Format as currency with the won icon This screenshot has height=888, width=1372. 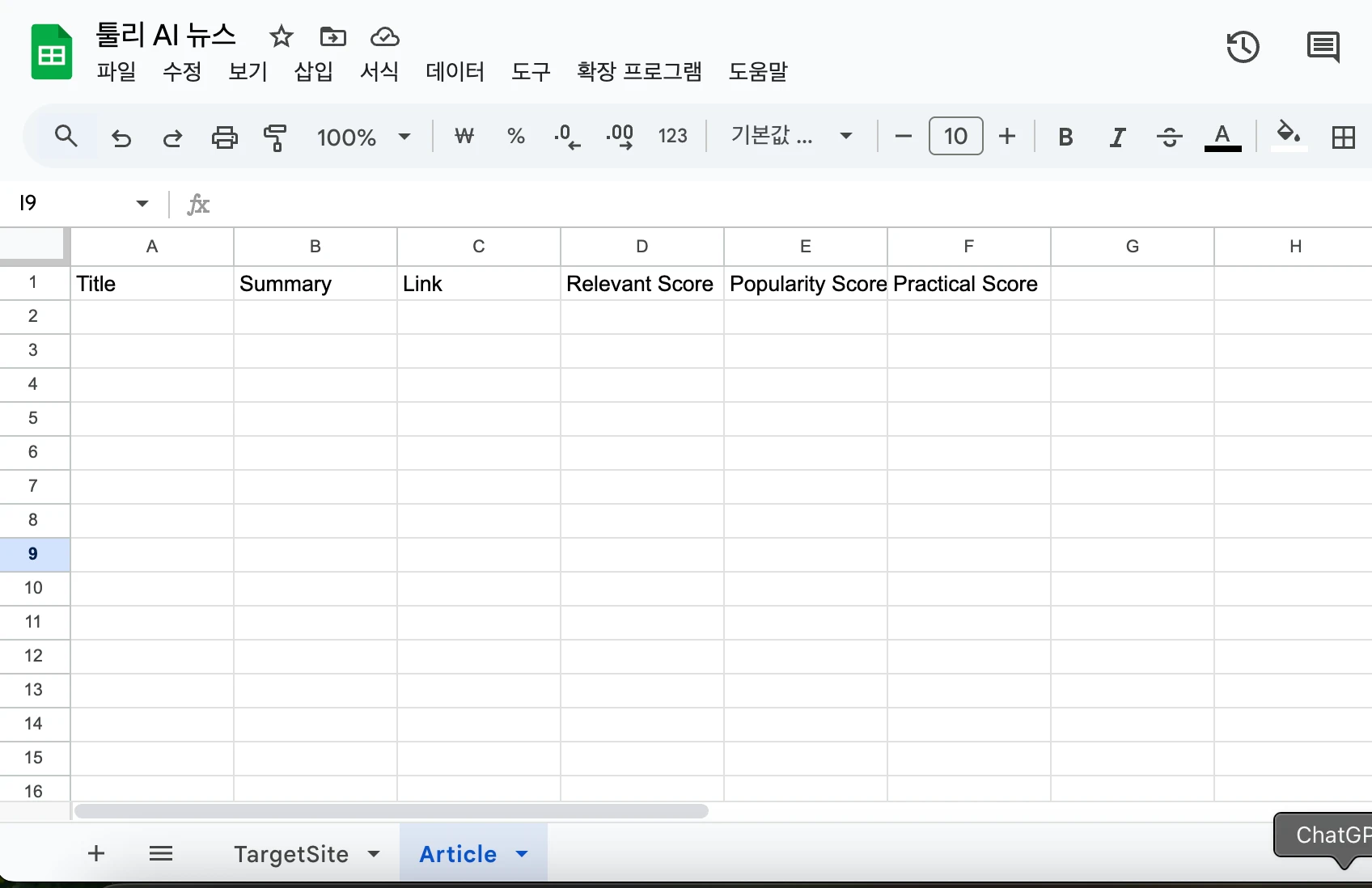click(x=464, y=136)
